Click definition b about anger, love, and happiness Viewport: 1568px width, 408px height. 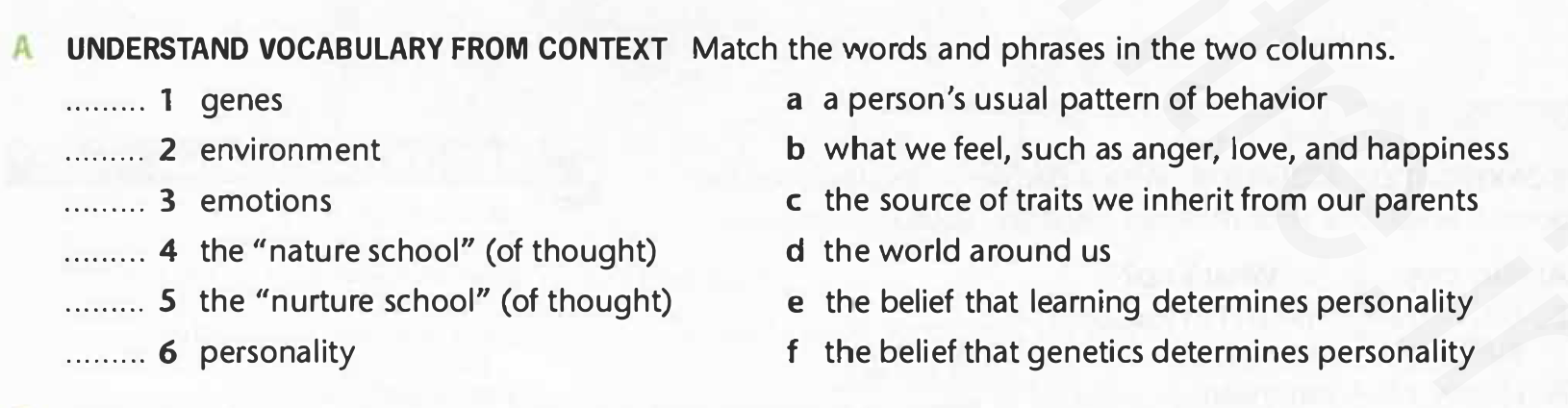pos(1148,149)
